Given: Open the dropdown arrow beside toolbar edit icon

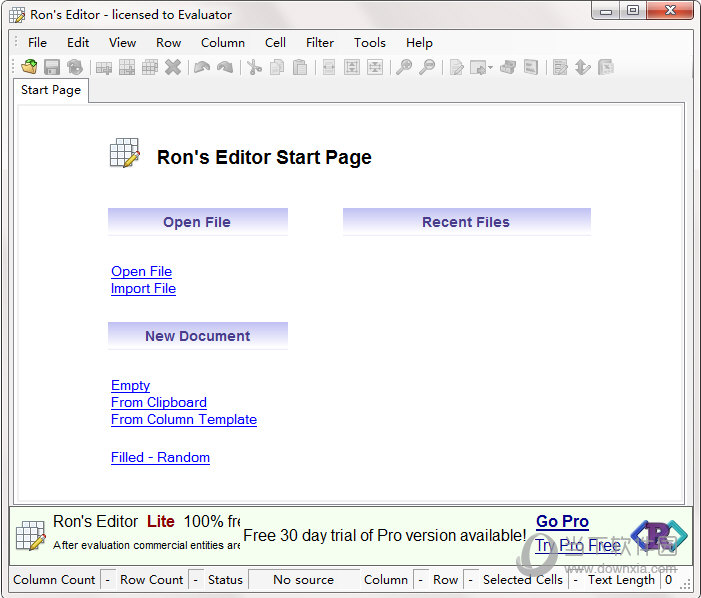Looking at the screenshot, I should click(x=490, y=68).
